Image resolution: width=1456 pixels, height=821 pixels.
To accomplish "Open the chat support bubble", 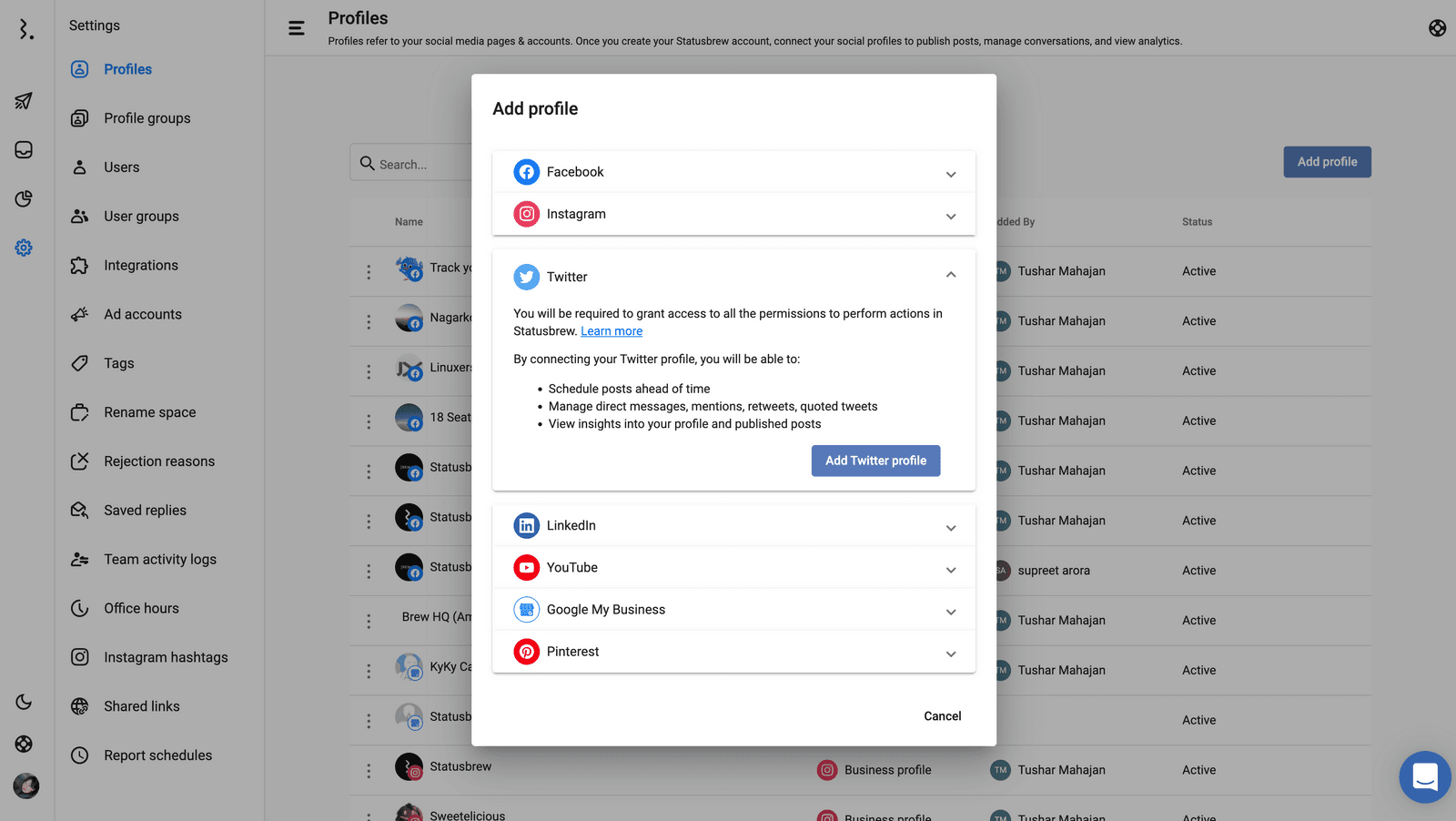I will tap(1424, 776).
